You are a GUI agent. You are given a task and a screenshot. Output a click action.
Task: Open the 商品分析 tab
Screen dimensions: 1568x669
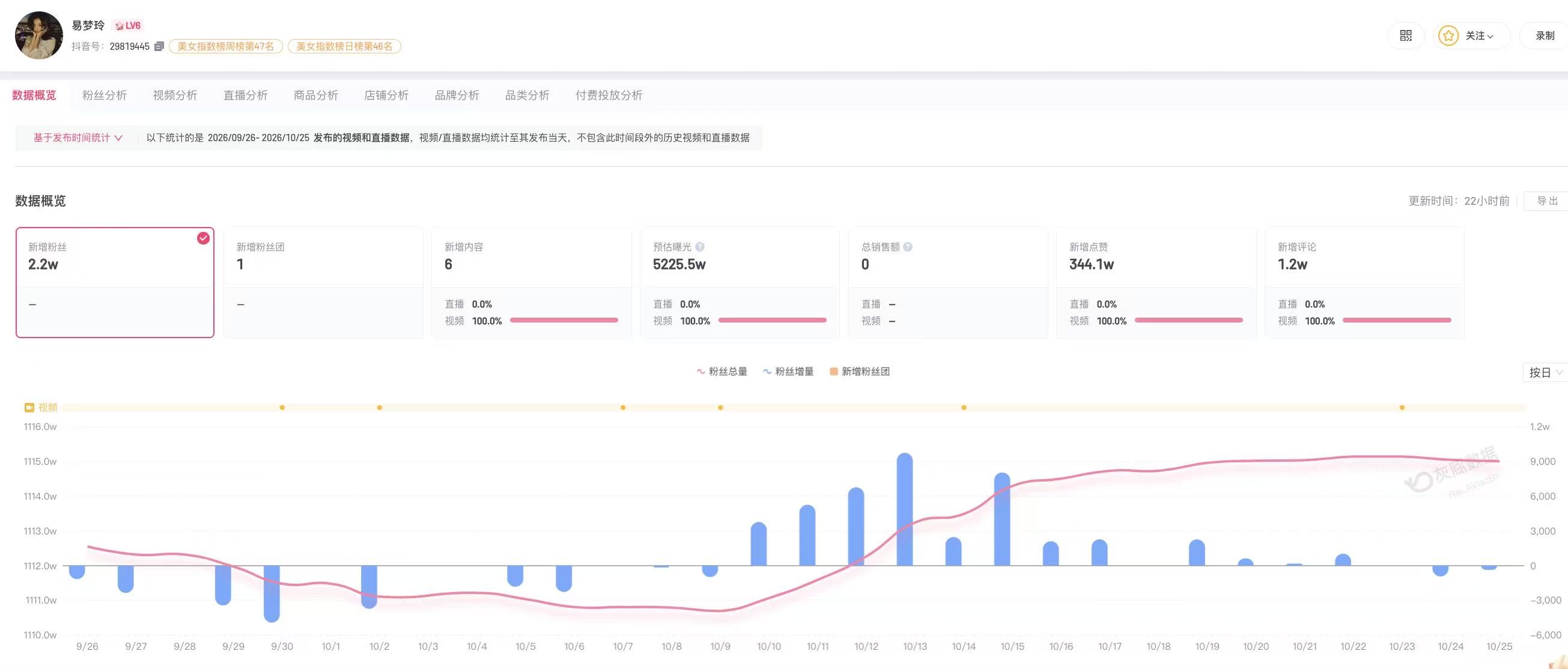point(316,95)
